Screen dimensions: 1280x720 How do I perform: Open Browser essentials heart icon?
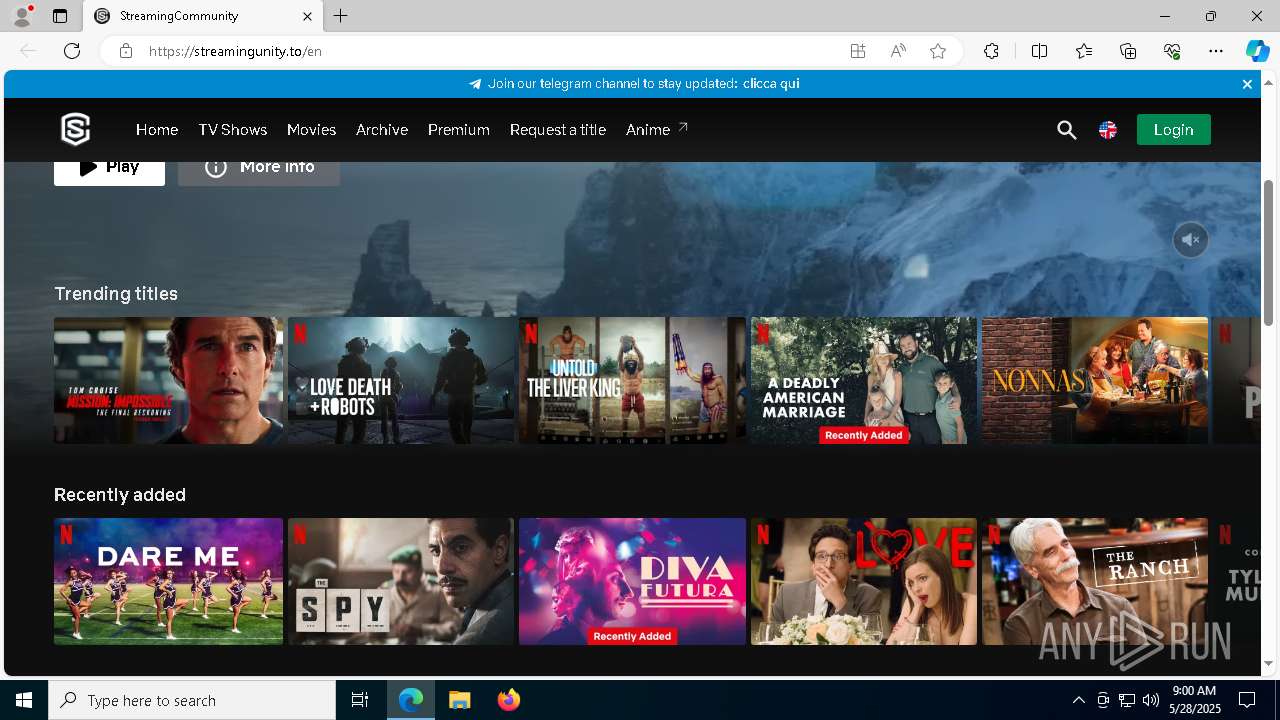pos(1172,51)
